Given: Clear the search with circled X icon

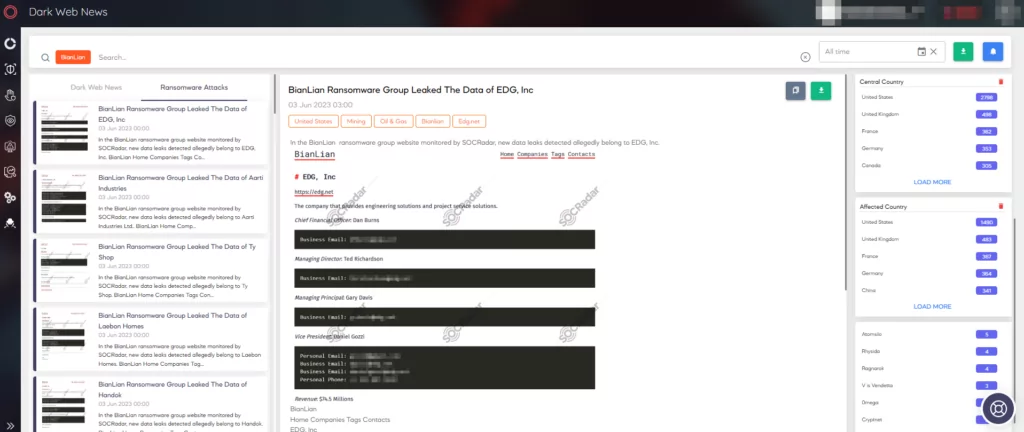Looking at the screenshot, I should coord(805,57).
